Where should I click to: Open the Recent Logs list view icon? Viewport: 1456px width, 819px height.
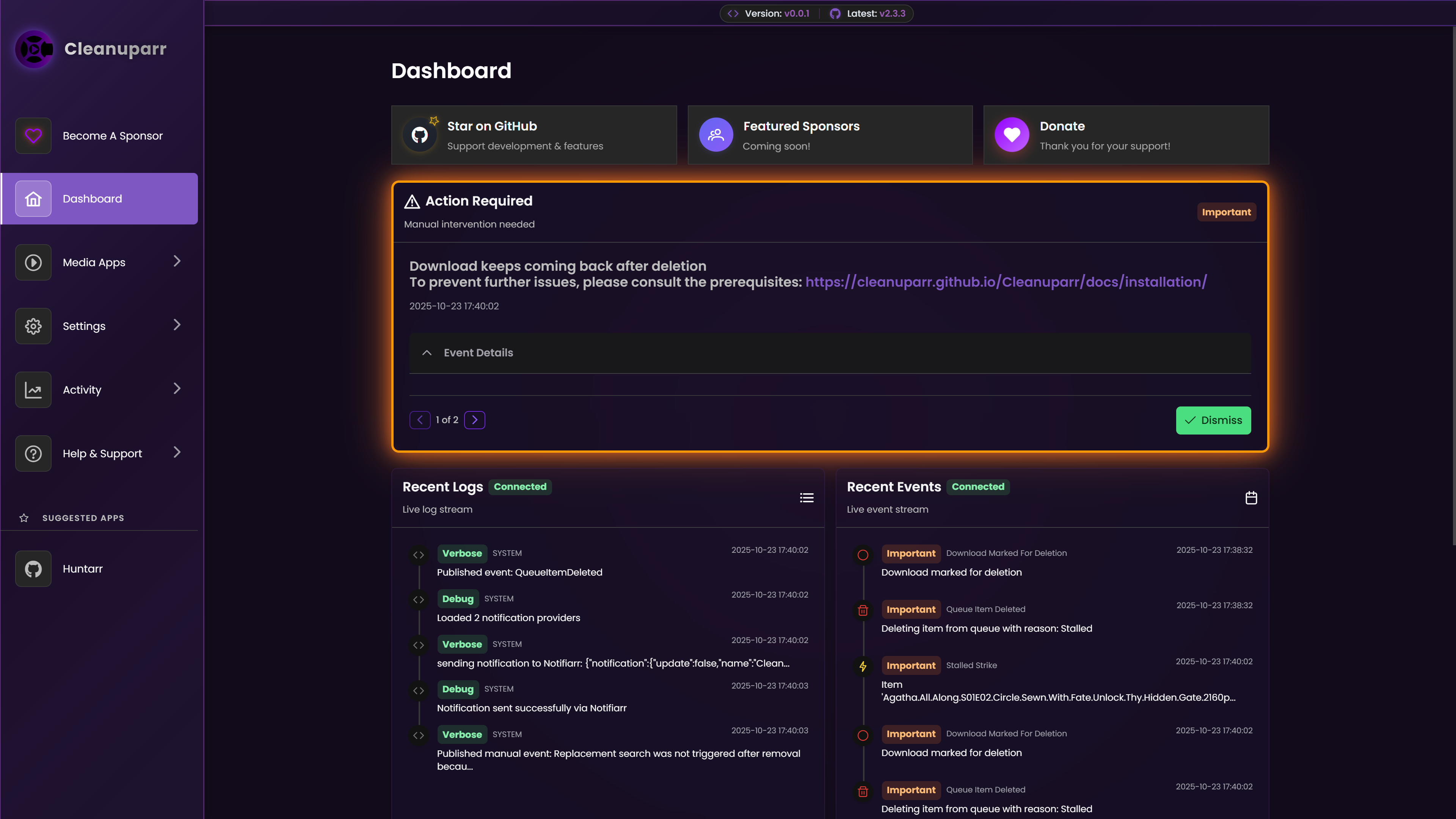coord(806,498)
